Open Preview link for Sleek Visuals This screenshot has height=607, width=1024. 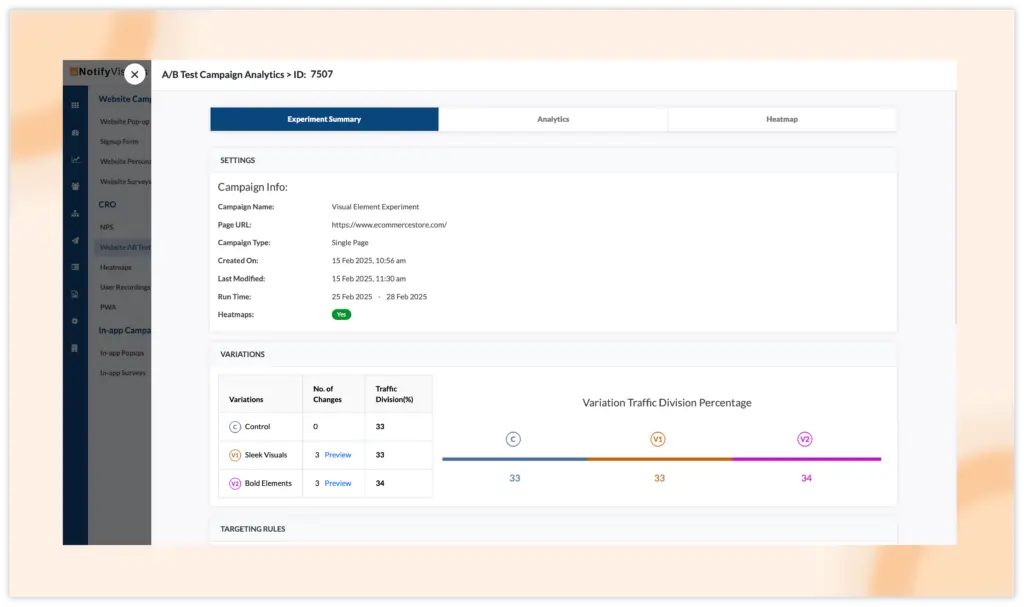pos(338,455)
